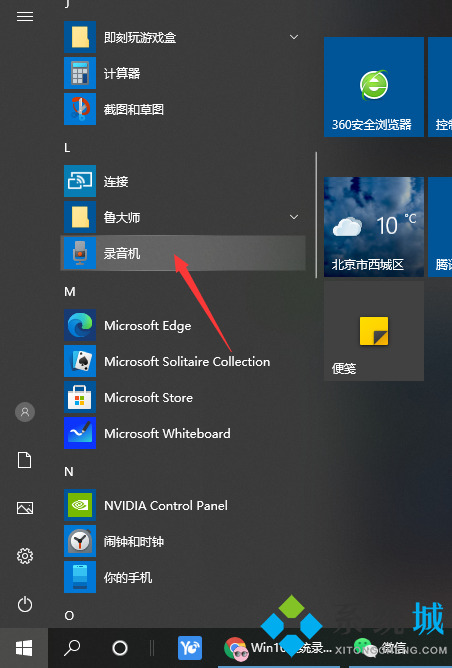452x668 pixels.
Task: Click the Windows Start button
Action: [x=24, y=648]
